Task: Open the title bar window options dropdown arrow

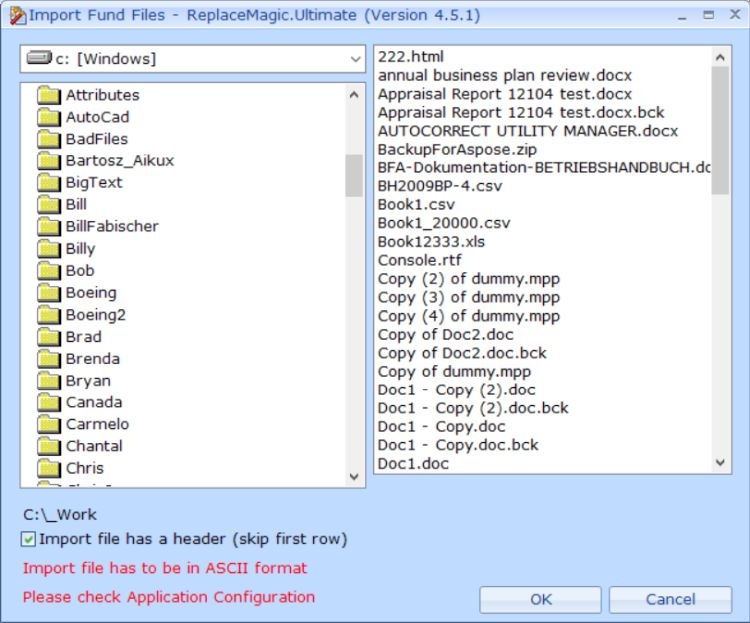Action: pyautogui.click(x=681, y=15)
